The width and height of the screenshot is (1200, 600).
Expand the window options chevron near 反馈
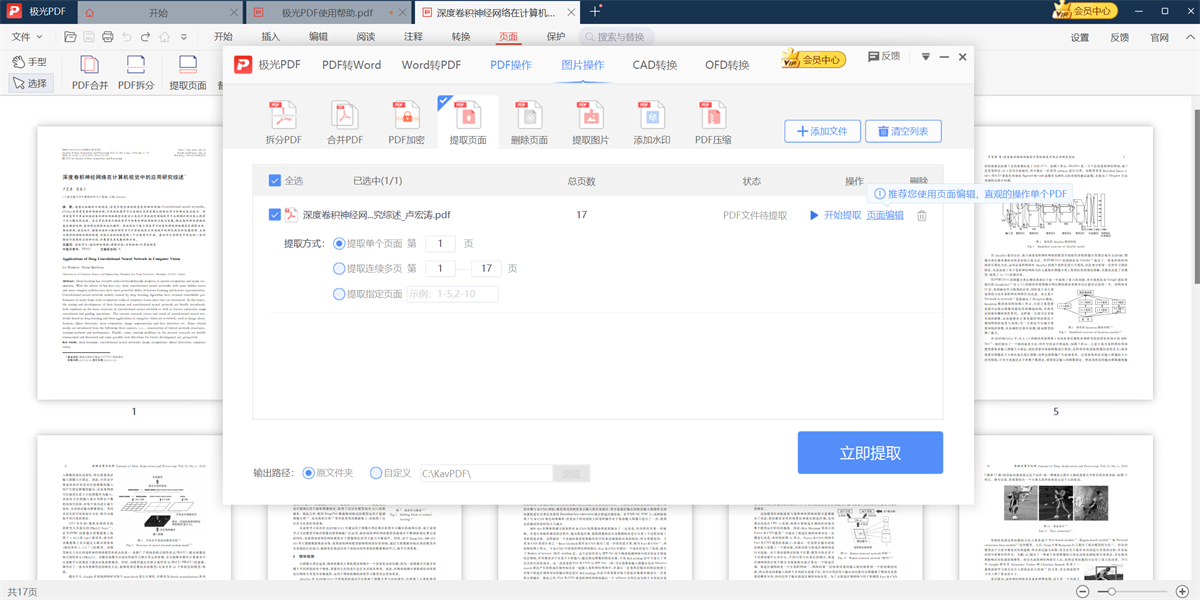(925, 57)
